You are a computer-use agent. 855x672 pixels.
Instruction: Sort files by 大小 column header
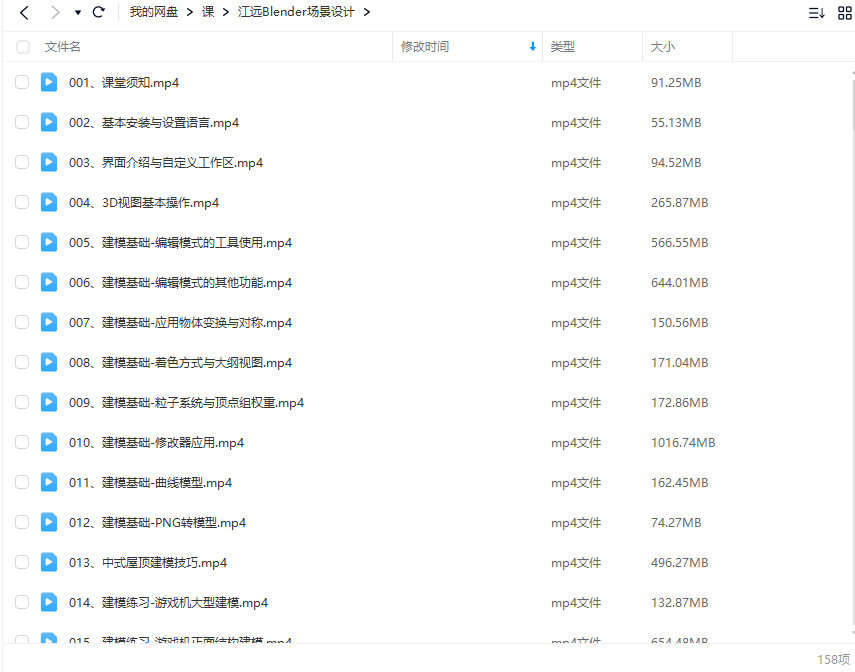[663, 47]
